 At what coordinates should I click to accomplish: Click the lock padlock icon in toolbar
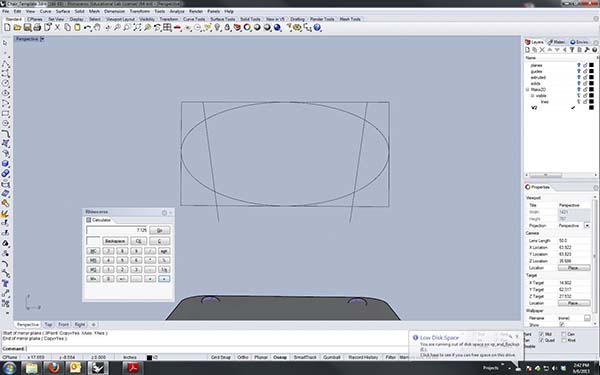pos(227,28)
